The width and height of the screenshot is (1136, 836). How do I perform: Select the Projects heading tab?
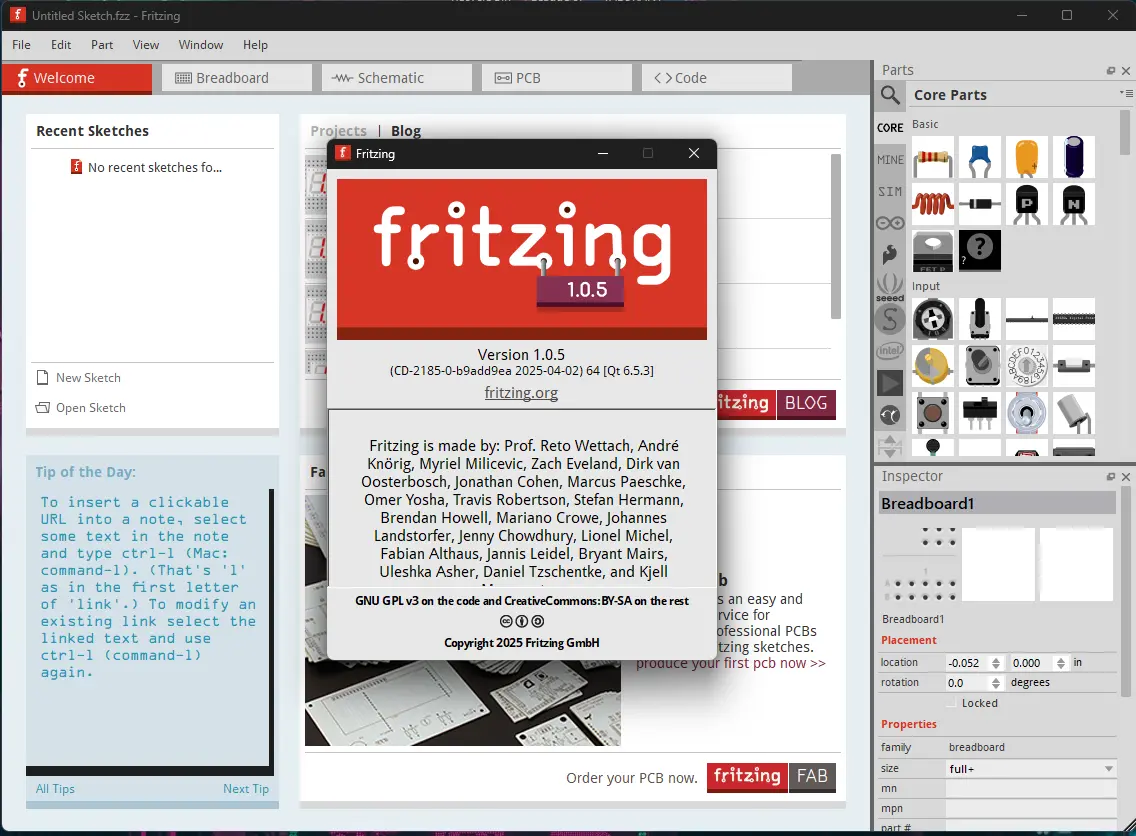click(x=338, y=131)
